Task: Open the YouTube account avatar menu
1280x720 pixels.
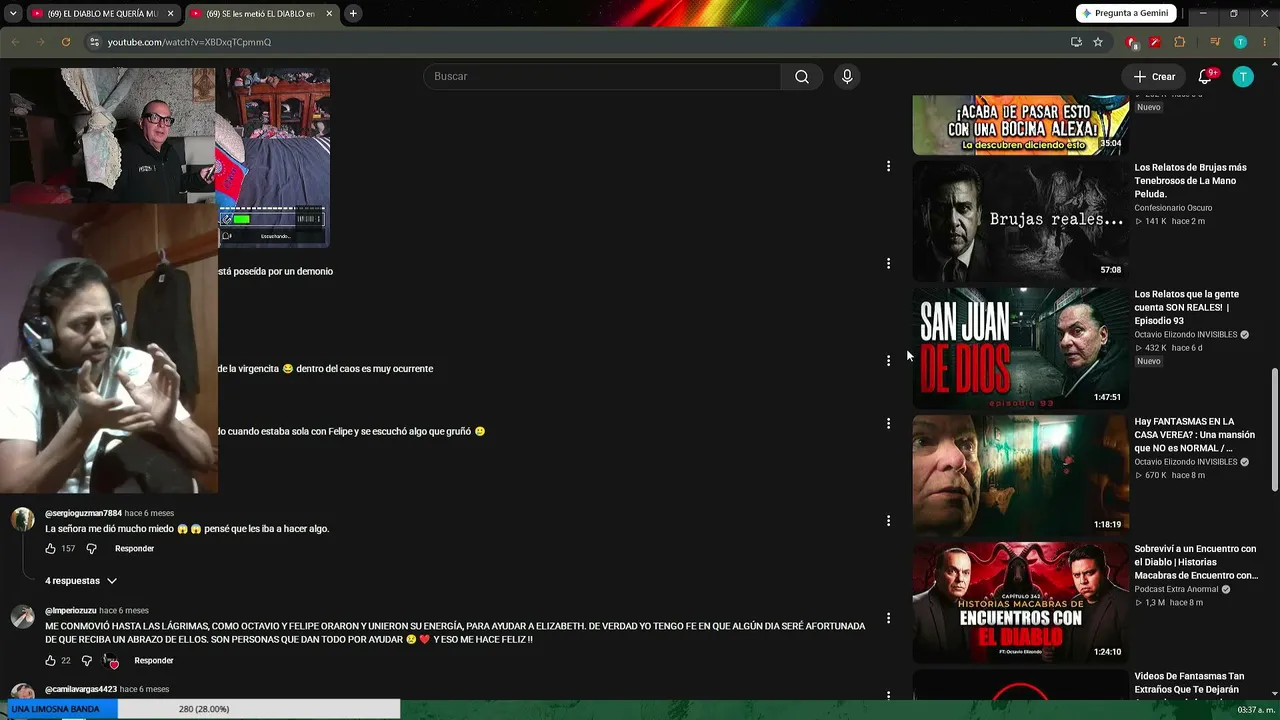Action: (x=1243, y=77)
